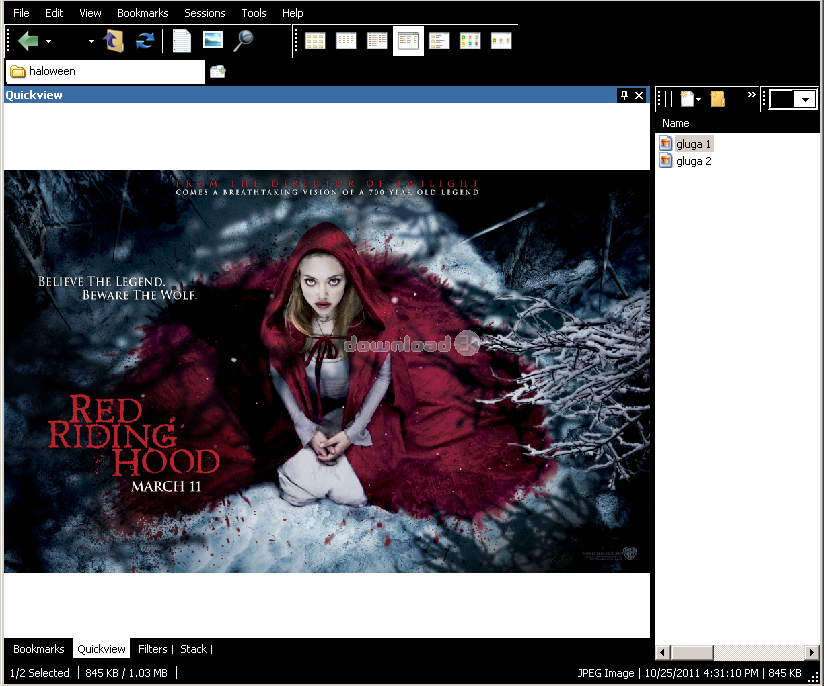This screenshot has width=824, height=686.
Task: Click the gluga 2 image file icon
Action: [665, 160]
